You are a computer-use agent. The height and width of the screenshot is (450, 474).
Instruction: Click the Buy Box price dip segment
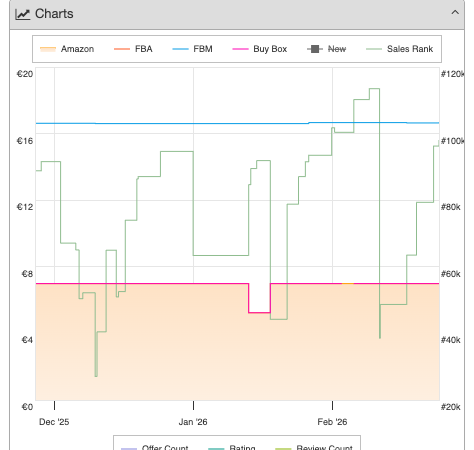[259, 312]
